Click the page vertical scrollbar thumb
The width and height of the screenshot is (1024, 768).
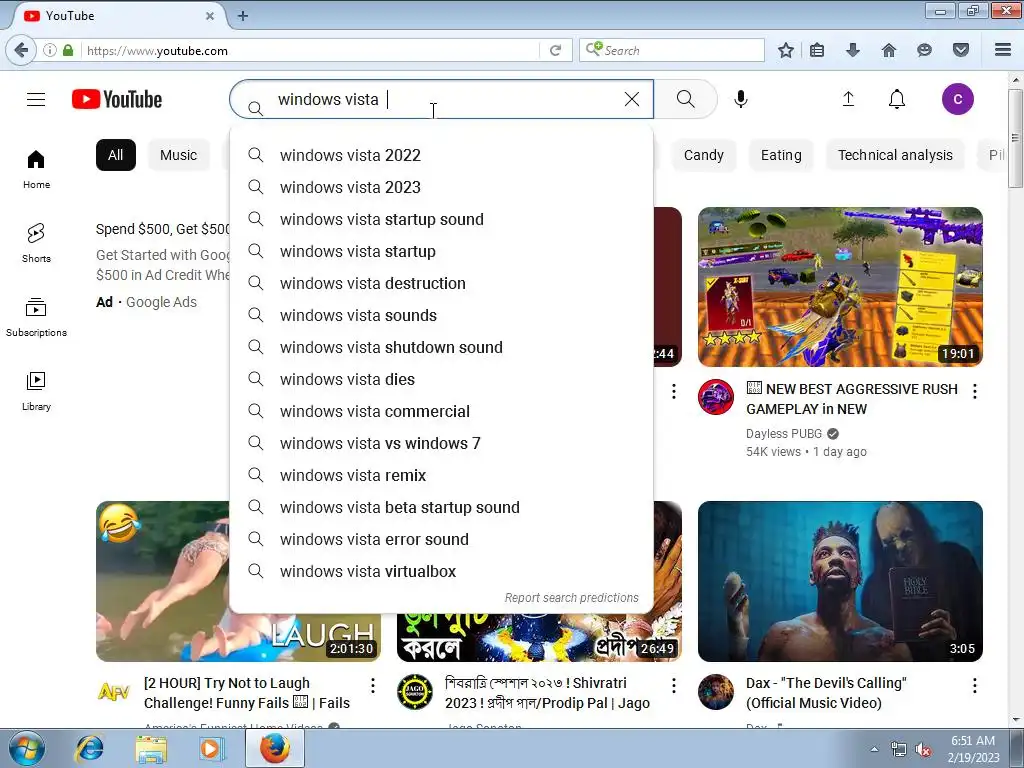click(x=1015, y=137)
